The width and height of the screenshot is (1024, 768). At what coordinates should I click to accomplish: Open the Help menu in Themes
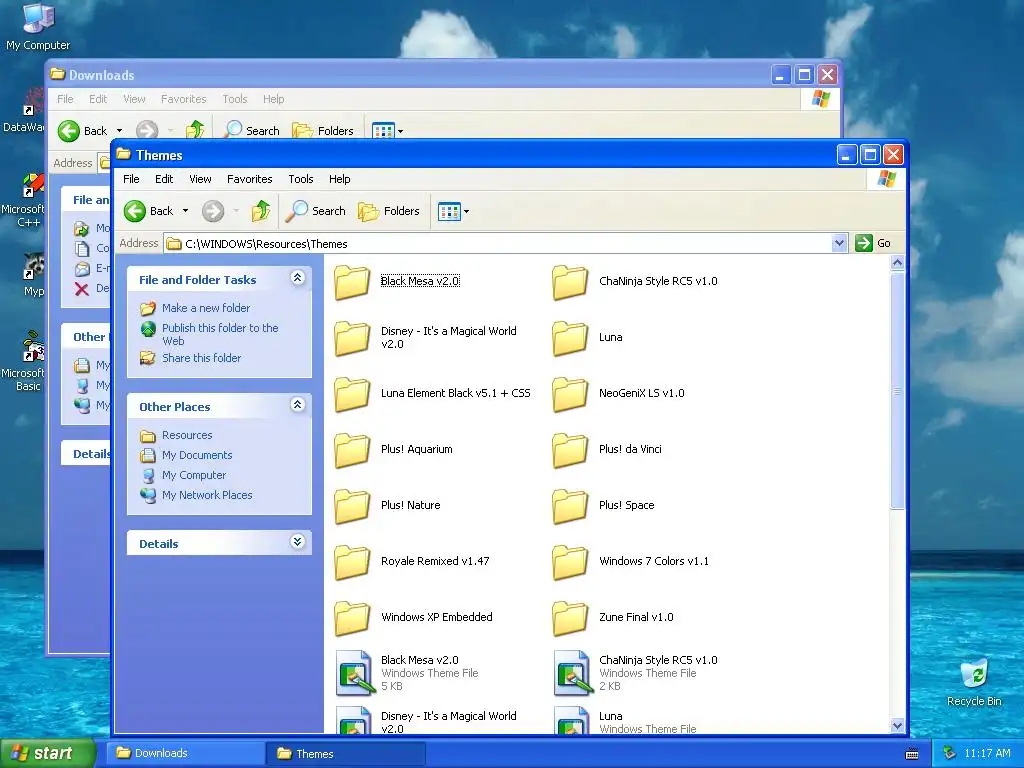click(340, 179)
